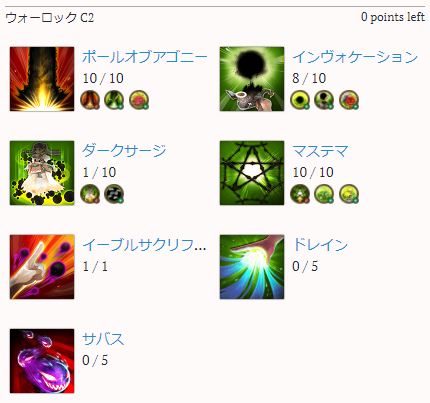Toggle second attribute under インヴォケーション

[x=324, y=100]
